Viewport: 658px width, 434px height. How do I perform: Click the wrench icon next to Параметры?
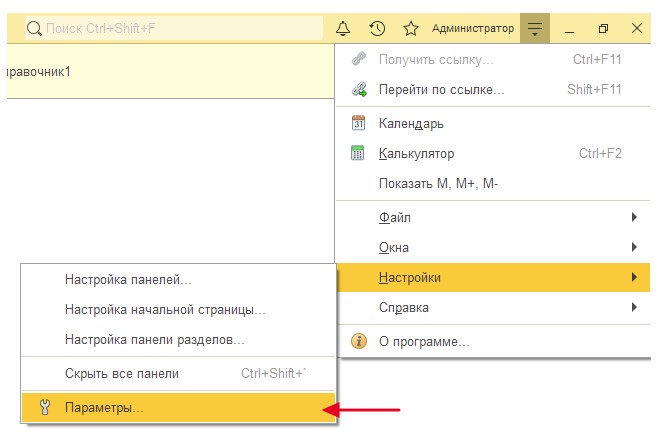(x=43, y=407)
